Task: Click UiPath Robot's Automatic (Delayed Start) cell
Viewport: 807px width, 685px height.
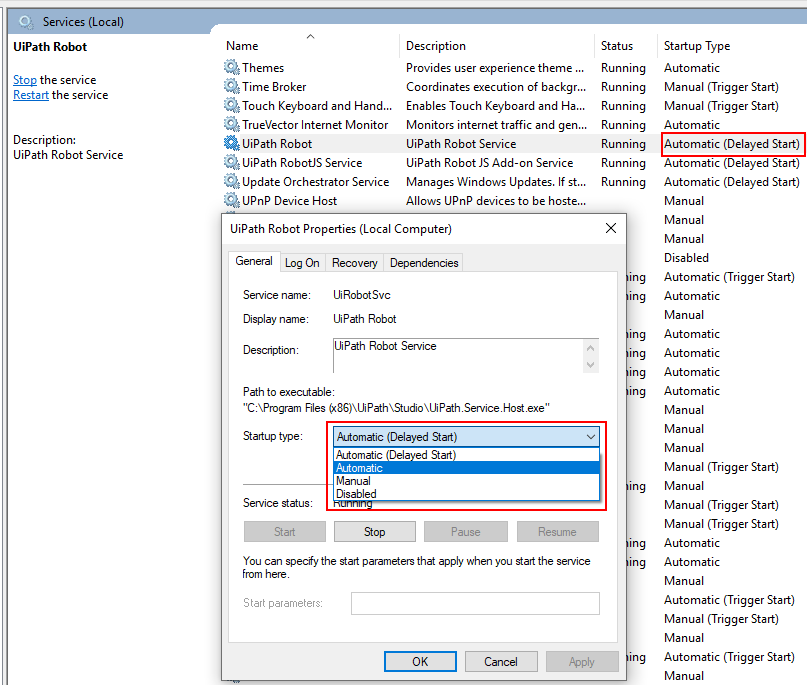Action: coord(732,144)
